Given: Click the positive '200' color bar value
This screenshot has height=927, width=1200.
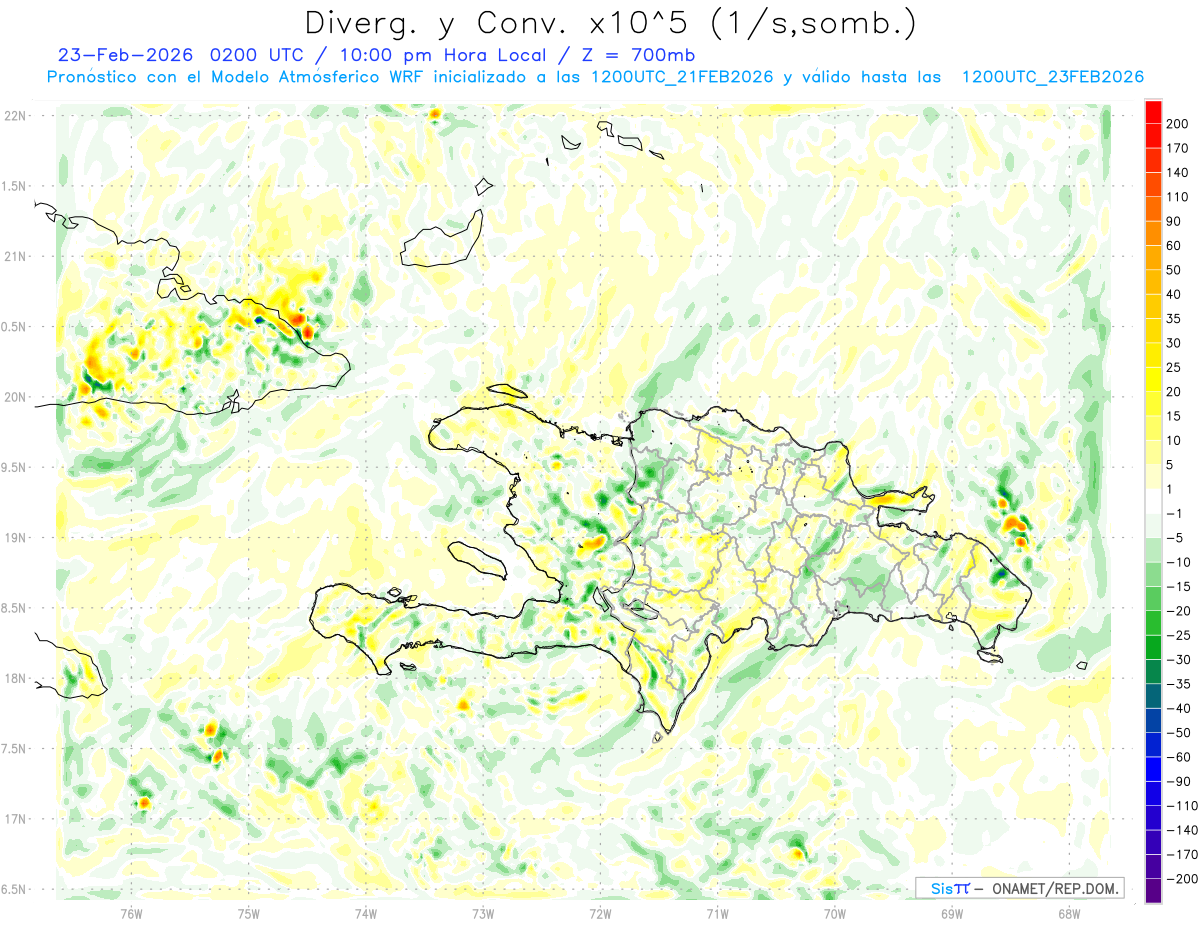Looking at the screenshot, I should (x=1178, y=124).
